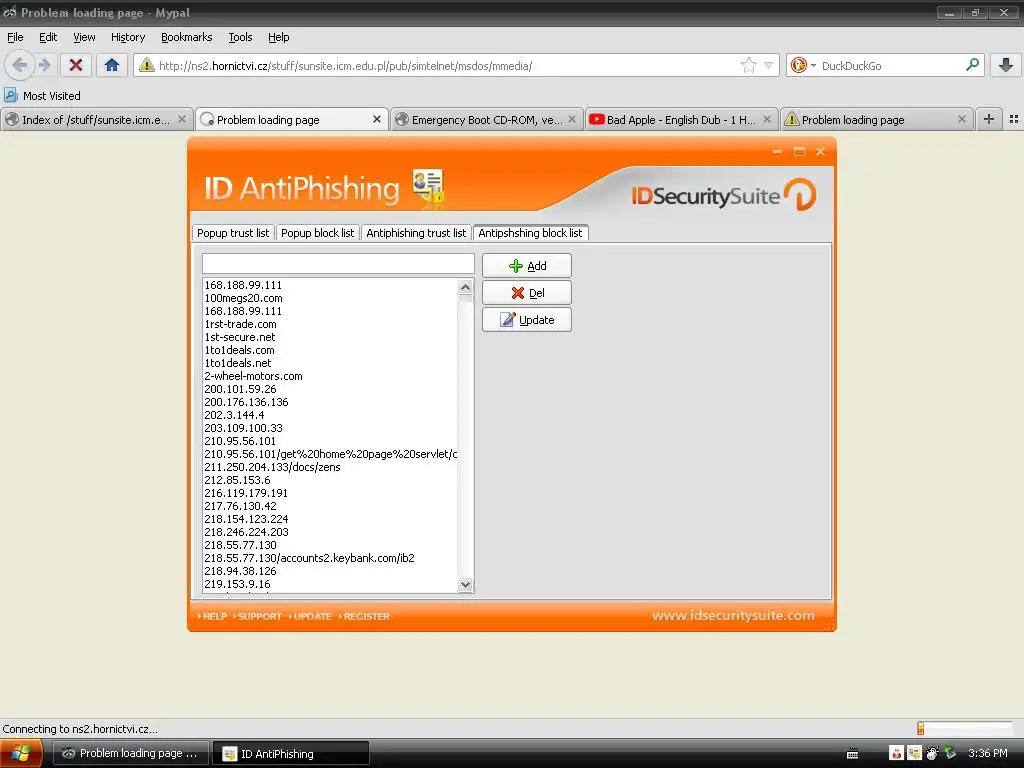This screenshot has height=768, width=1024.
Task: Click the search magnifier icon
Action: 972,65
